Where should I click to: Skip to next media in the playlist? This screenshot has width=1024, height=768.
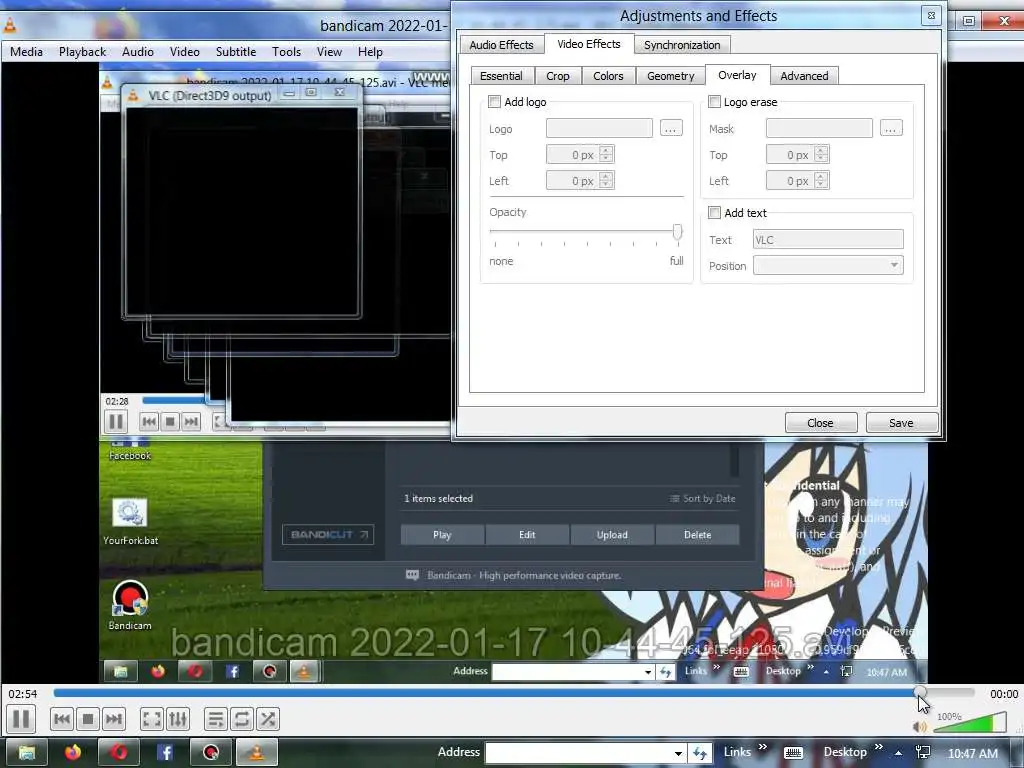[x=114, y=720]
